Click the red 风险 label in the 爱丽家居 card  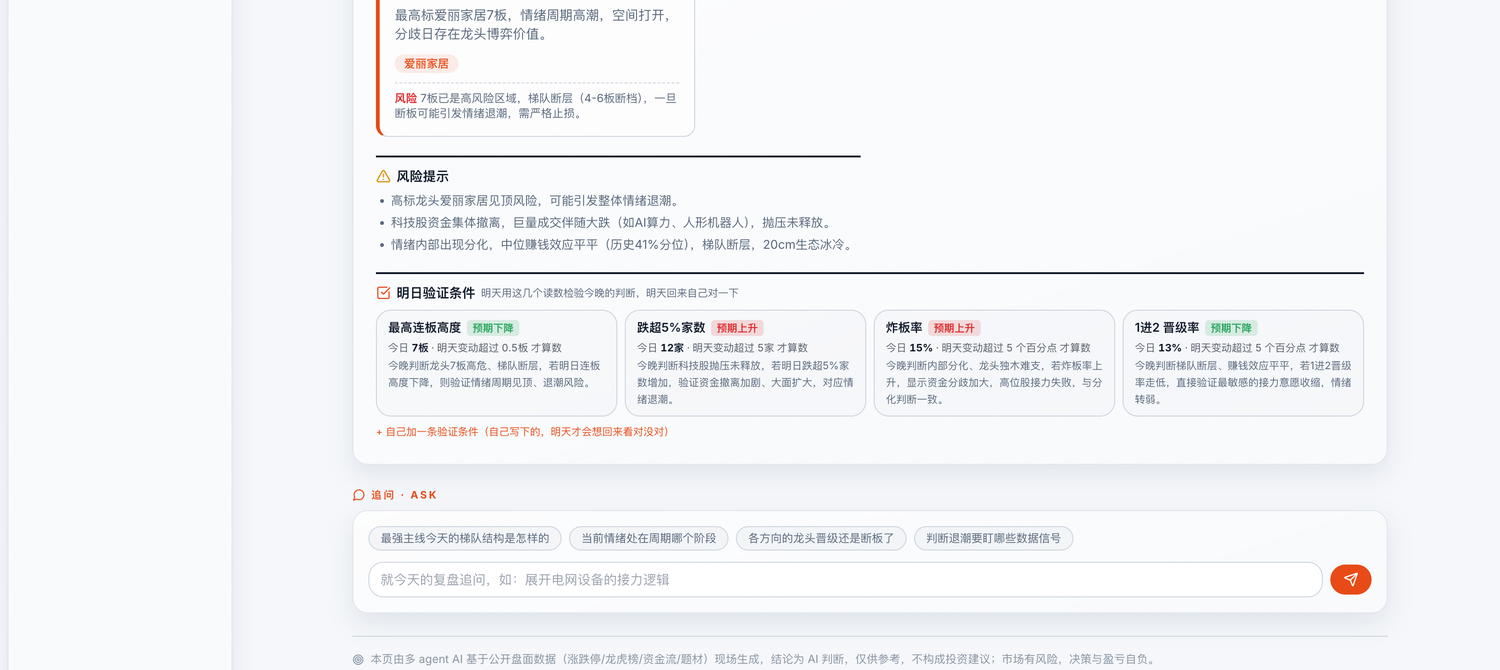tap(406, 98)
